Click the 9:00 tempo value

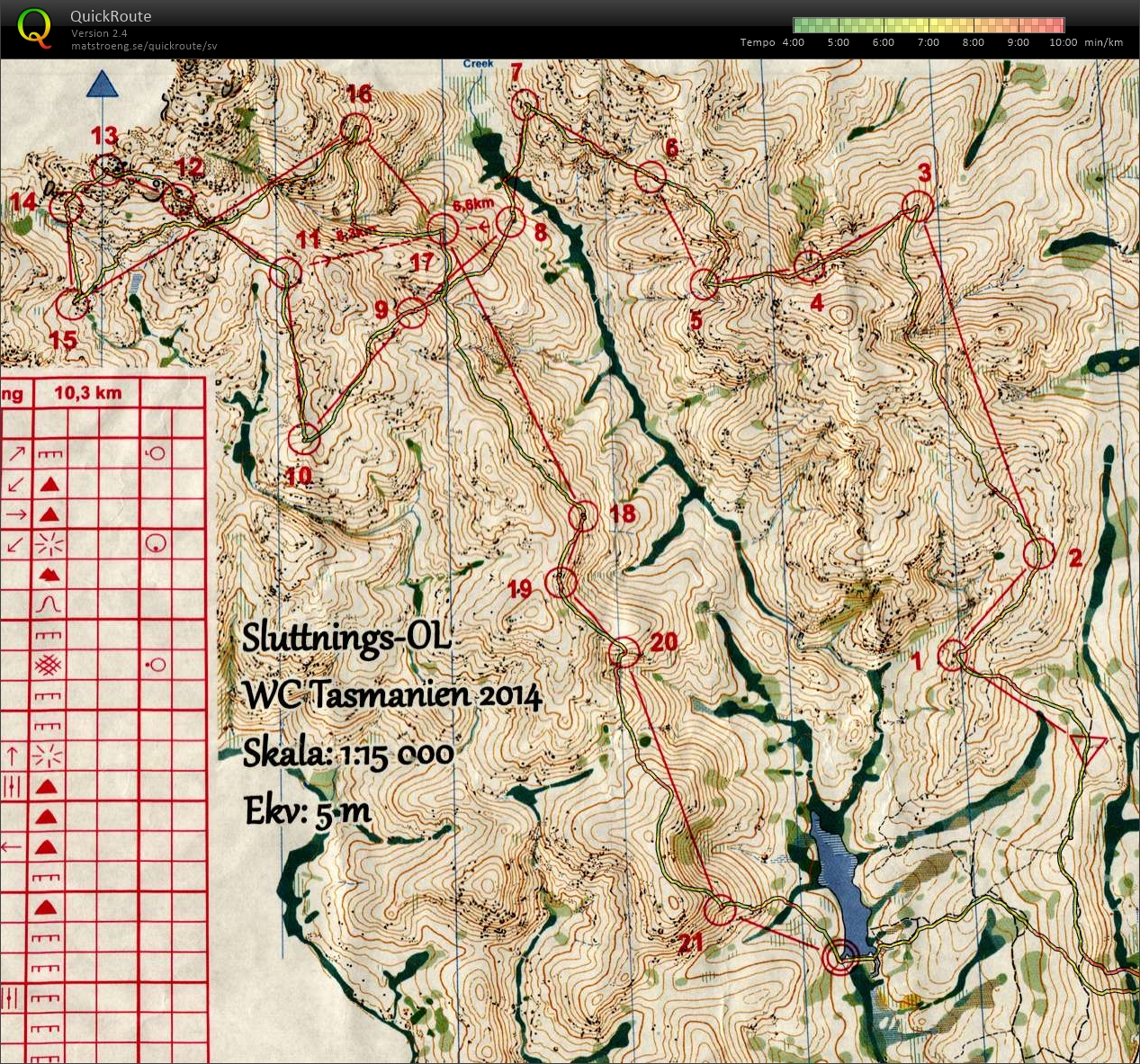(x=1019, y=42)
